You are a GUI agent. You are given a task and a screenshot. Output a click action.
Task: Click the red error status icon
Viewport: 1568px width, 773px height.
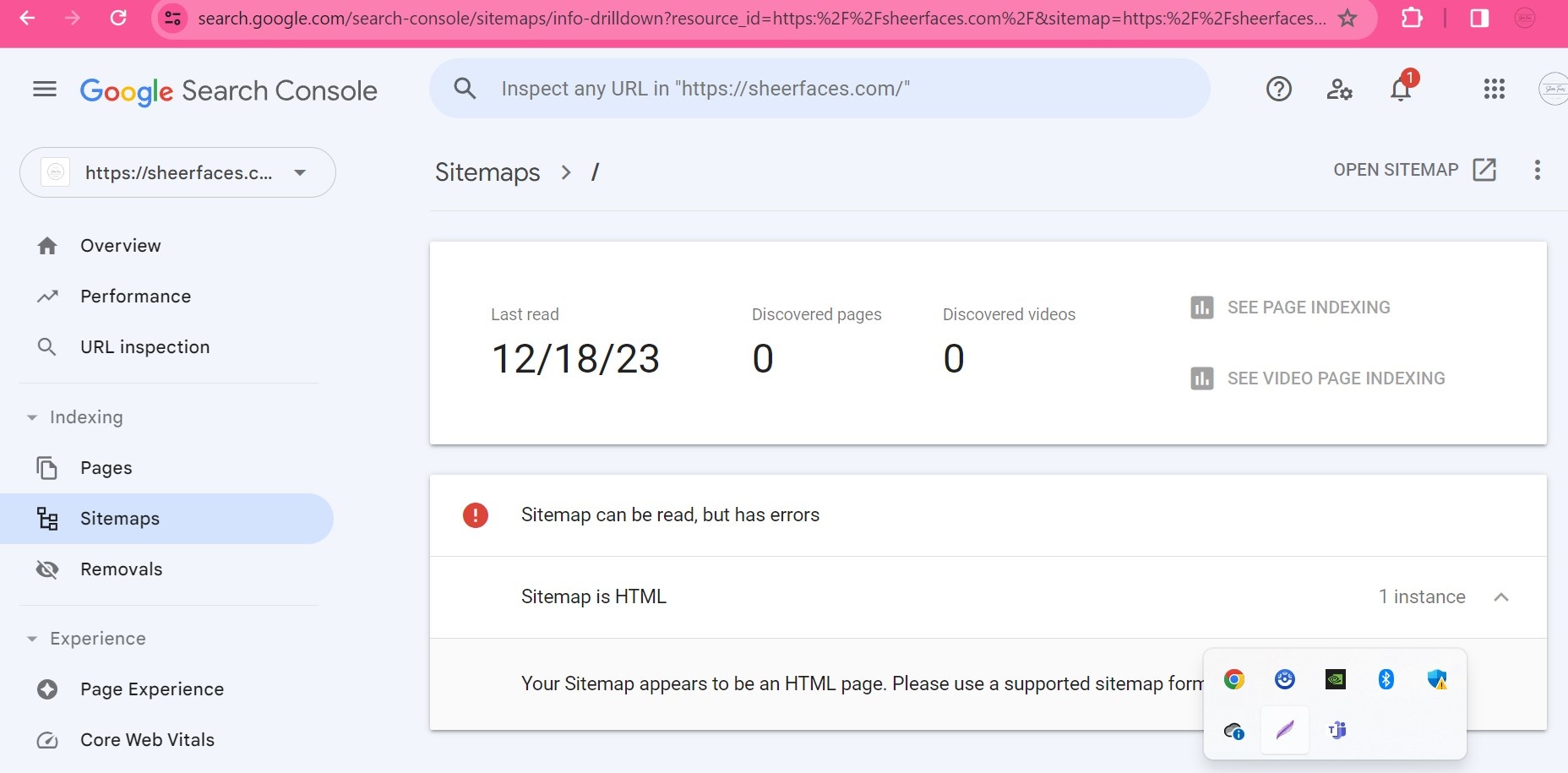pos(476,515)
